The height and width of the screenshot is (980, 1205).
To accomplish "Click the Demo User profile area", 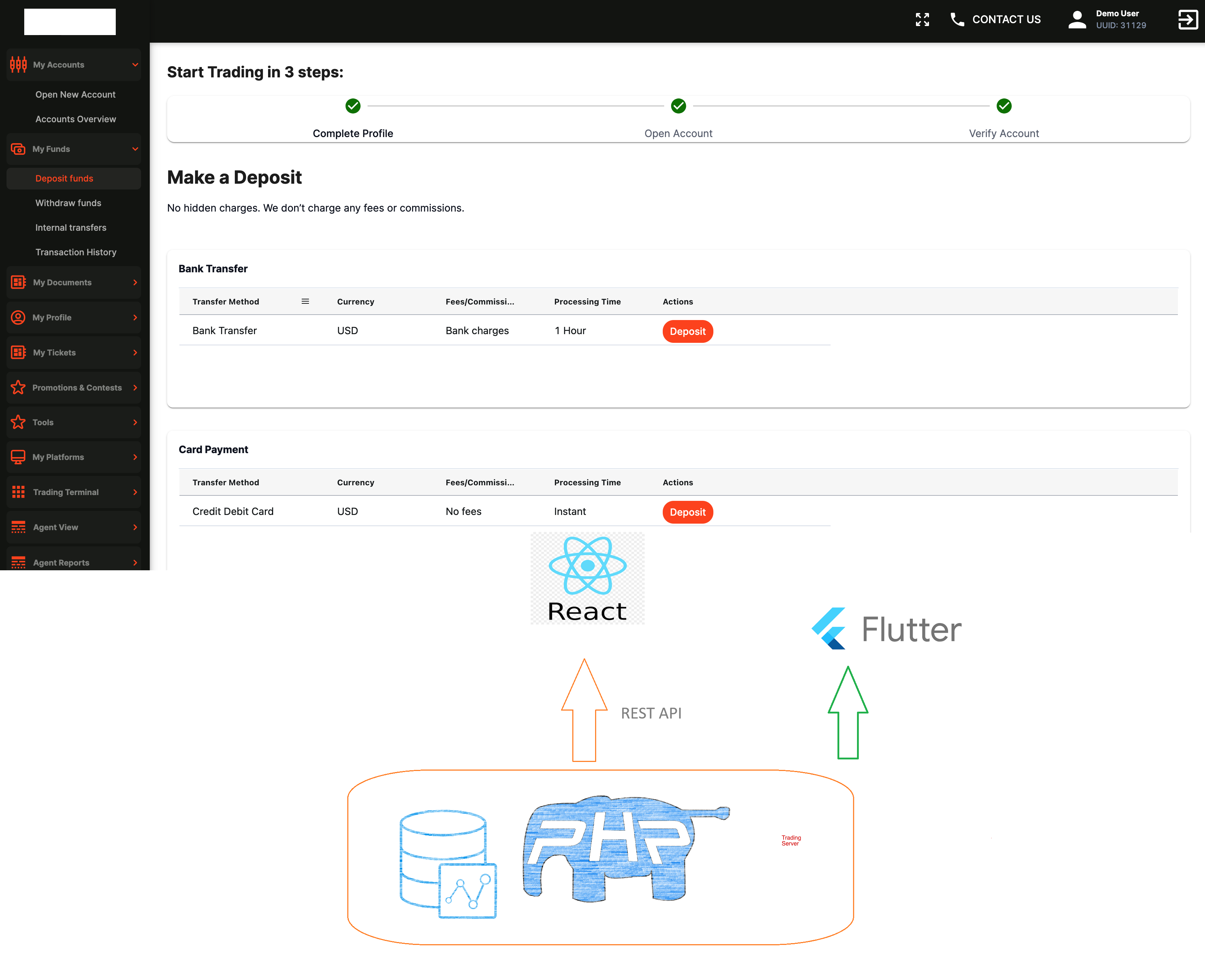I will 1107,19.
